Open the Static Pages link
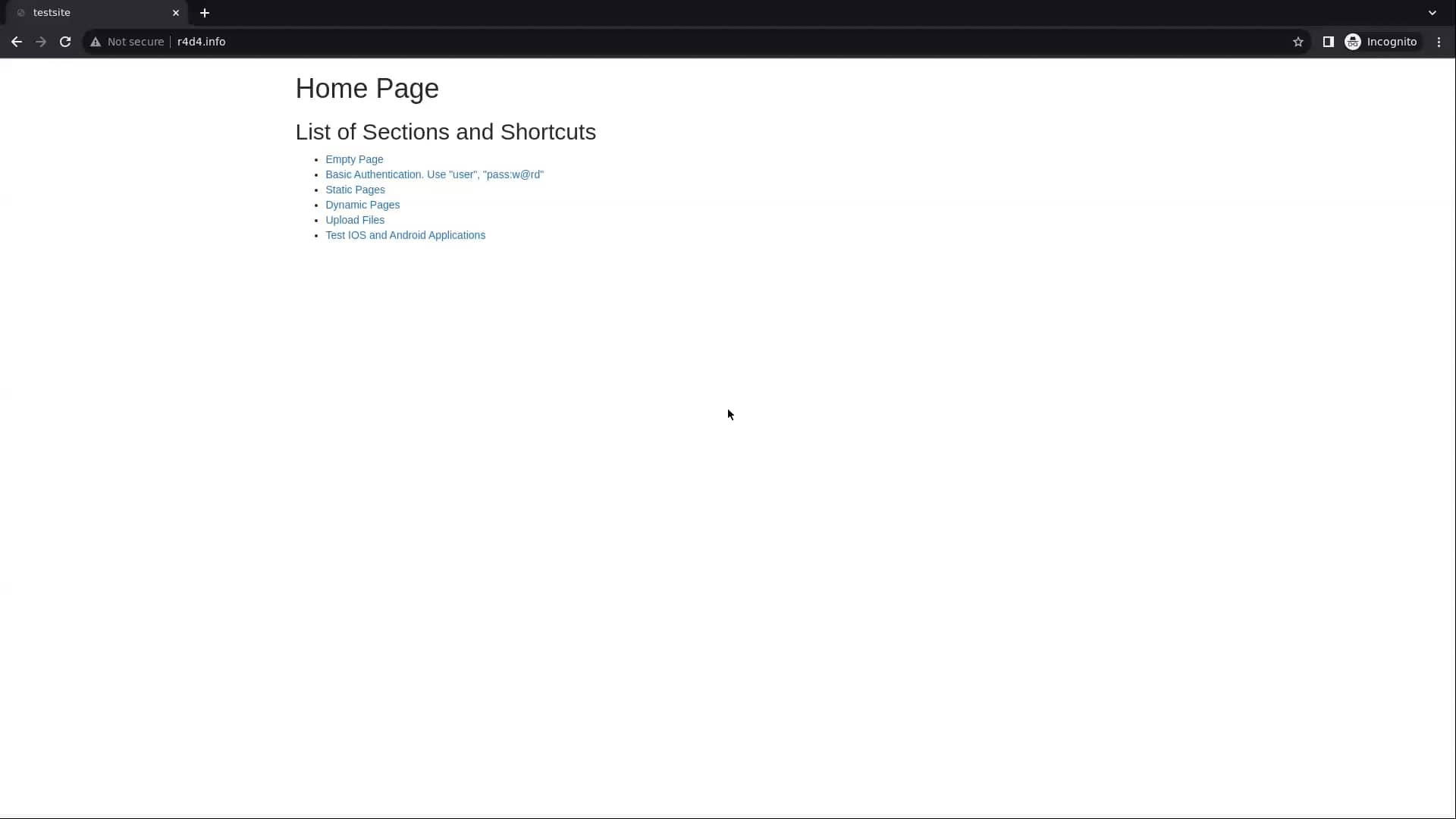This screenshot has width=1456, height=819. (355, 190)
